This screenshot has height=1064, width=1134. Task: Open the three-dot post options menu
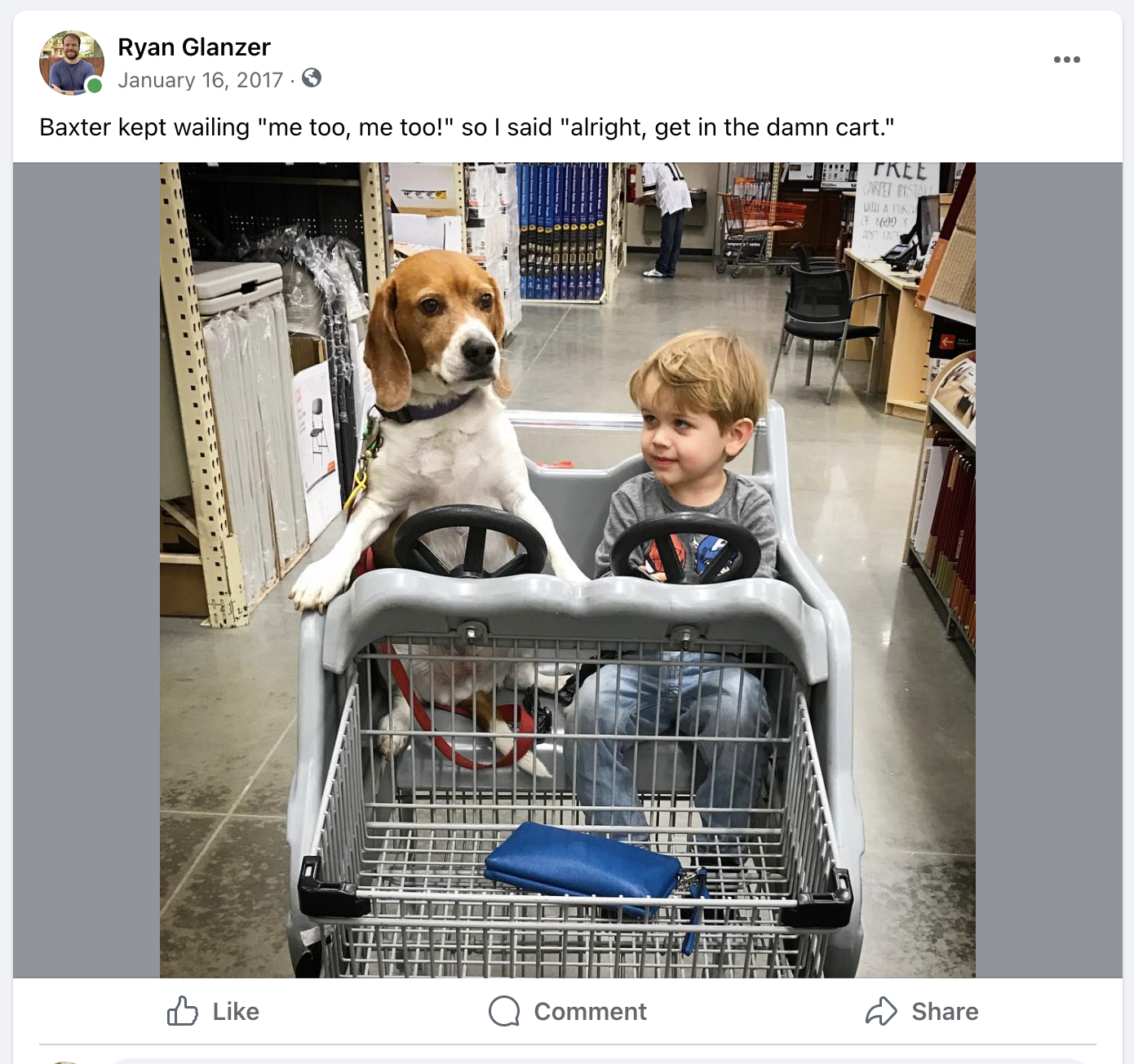point(1066,60)
